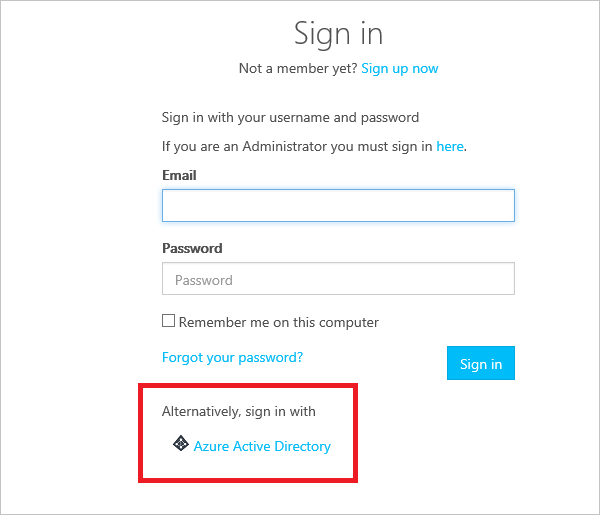Click the large Sign in heading

(x=338, y=32)
